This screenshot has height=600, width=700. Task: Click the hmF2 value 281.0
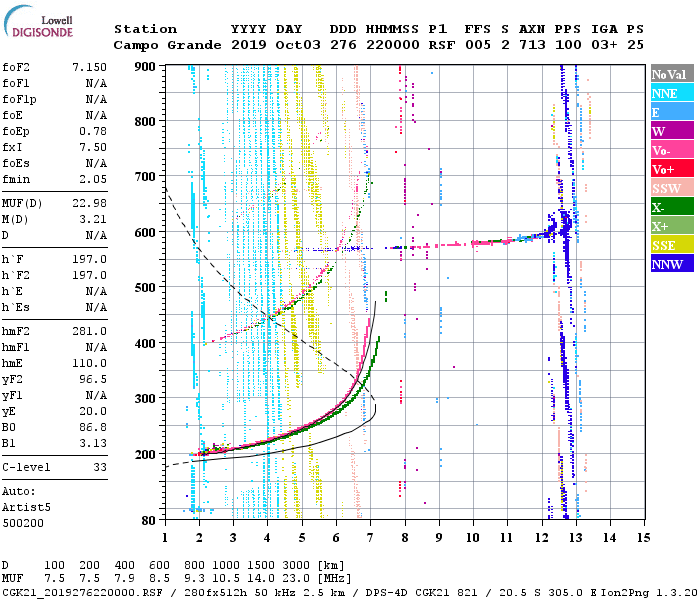[90, 331]
